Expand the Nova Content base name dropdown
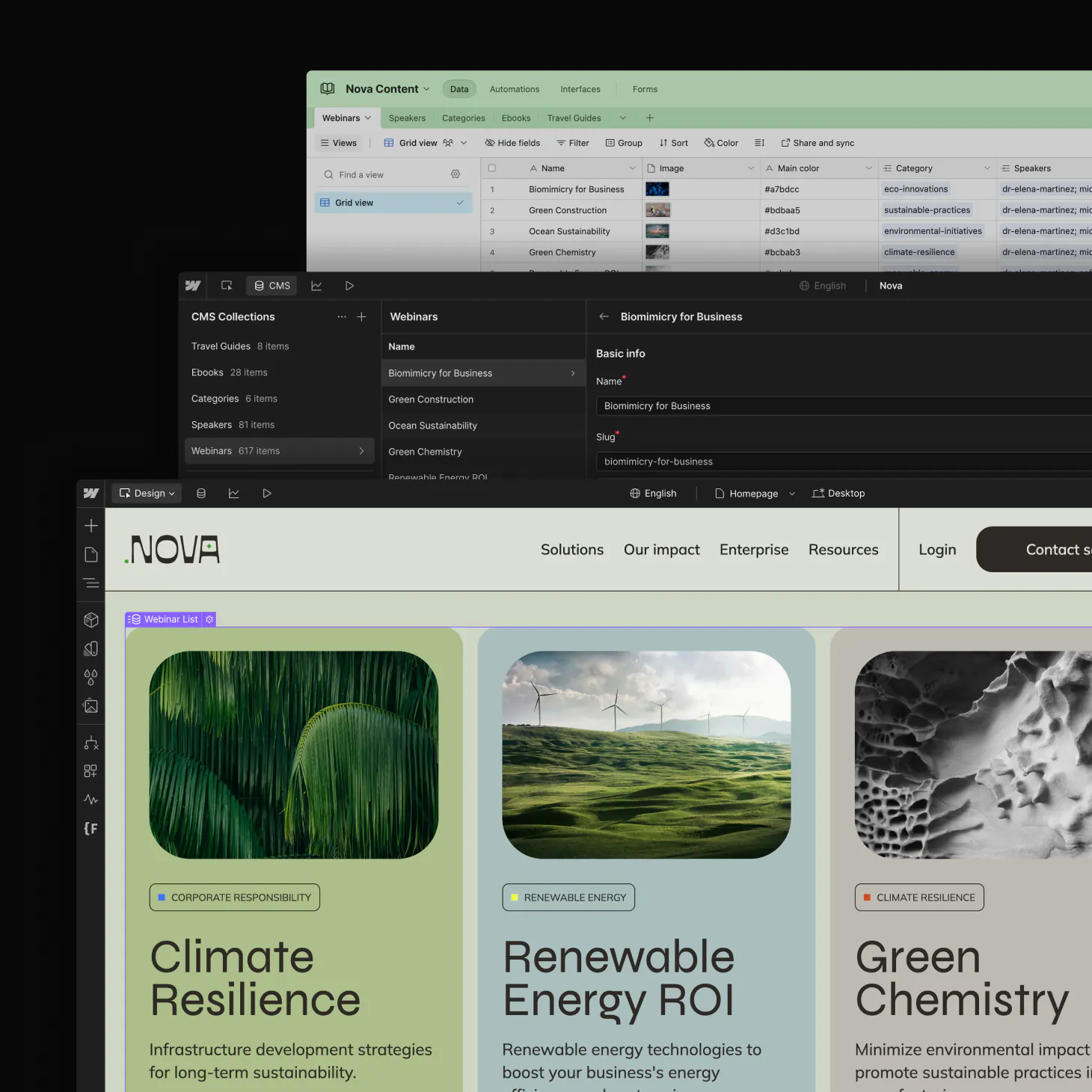The width and height of the screenshot is (1092, 1092). [x=387, y=89]
